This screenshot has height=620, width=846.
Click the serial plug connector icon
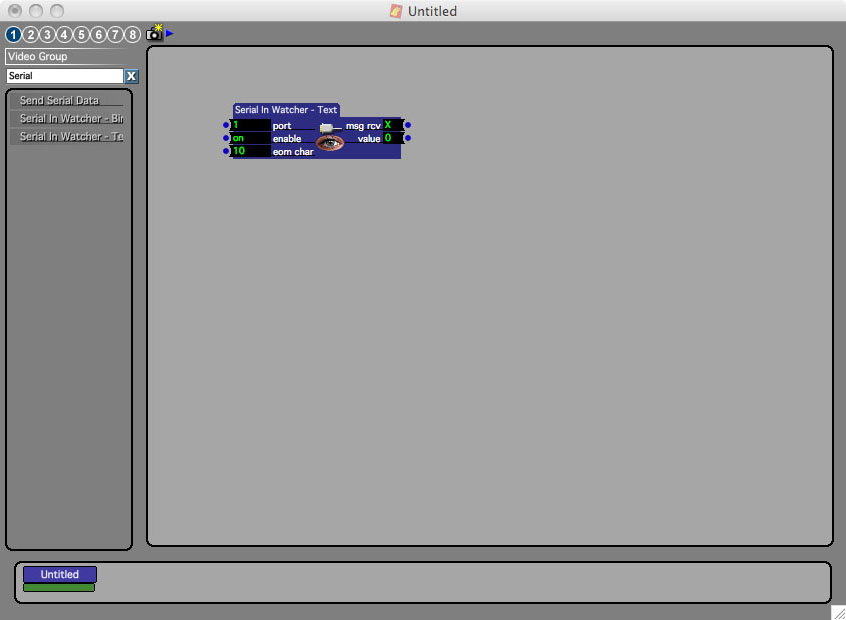327,127
